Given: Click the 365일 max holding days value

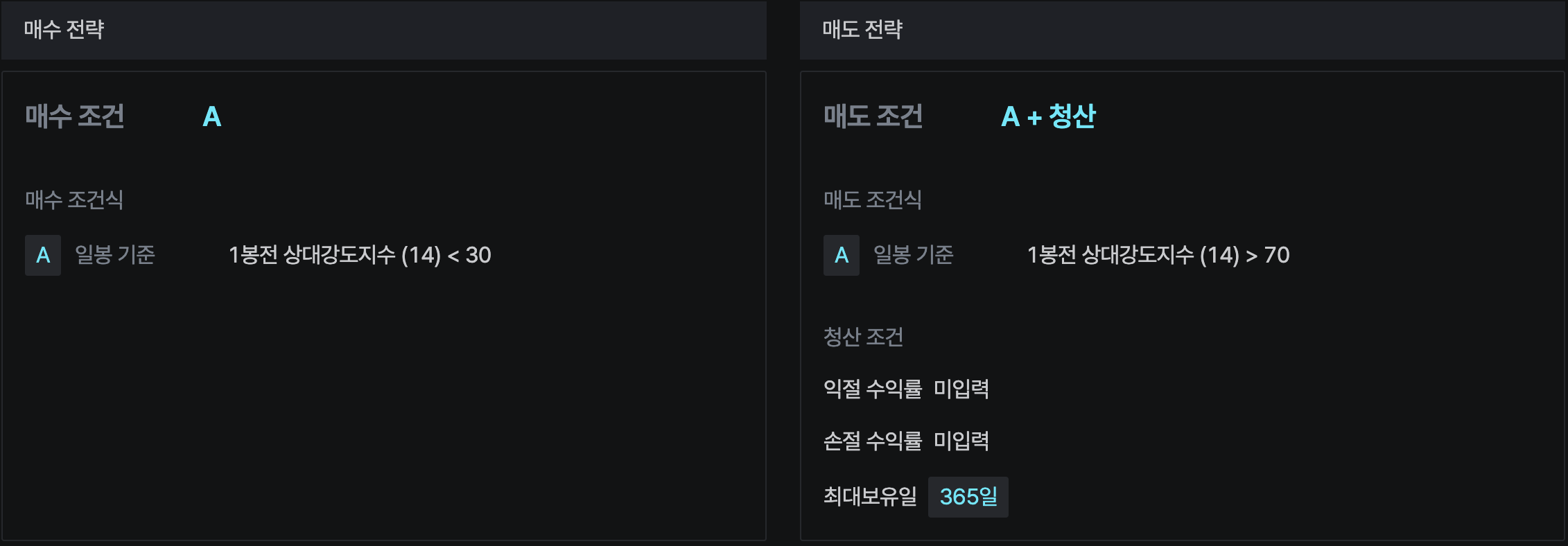Looking at the screenshot, I should point(968,496).
